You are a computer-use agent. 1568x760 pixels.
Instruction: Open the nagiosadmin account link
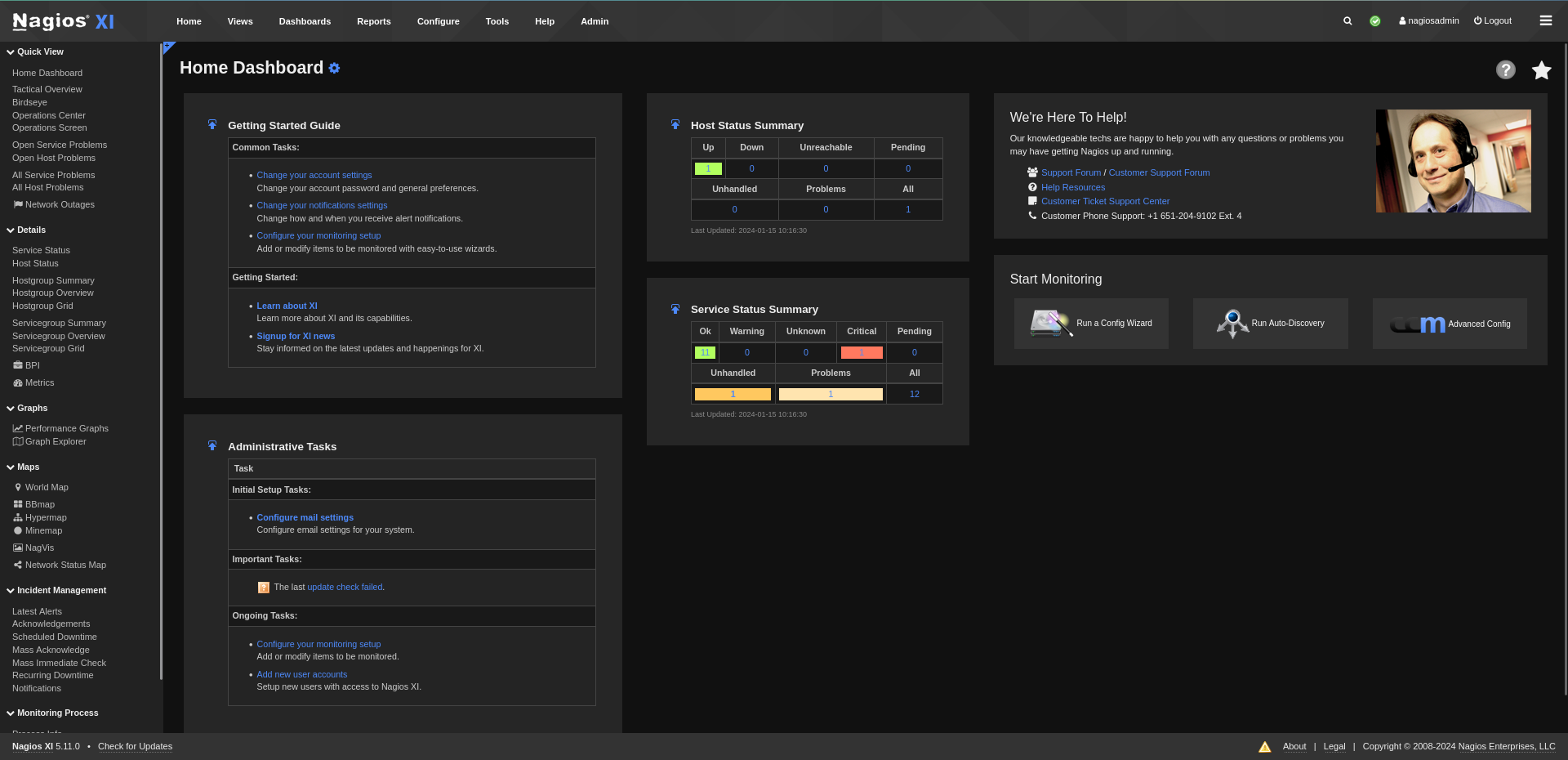point(1429,21)
